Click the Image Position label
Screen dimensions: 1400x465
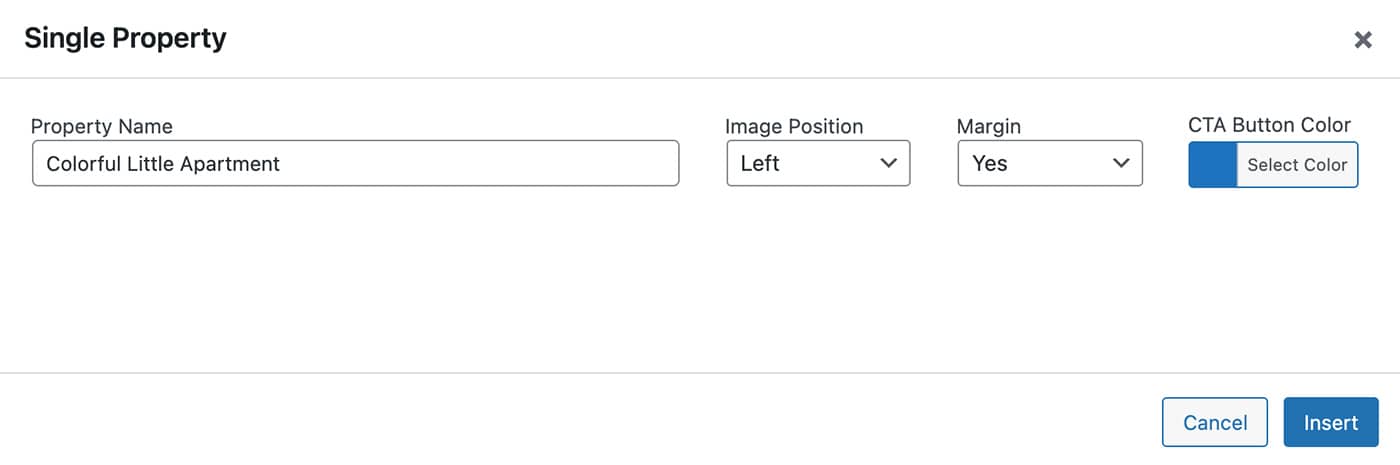(794, 127)
